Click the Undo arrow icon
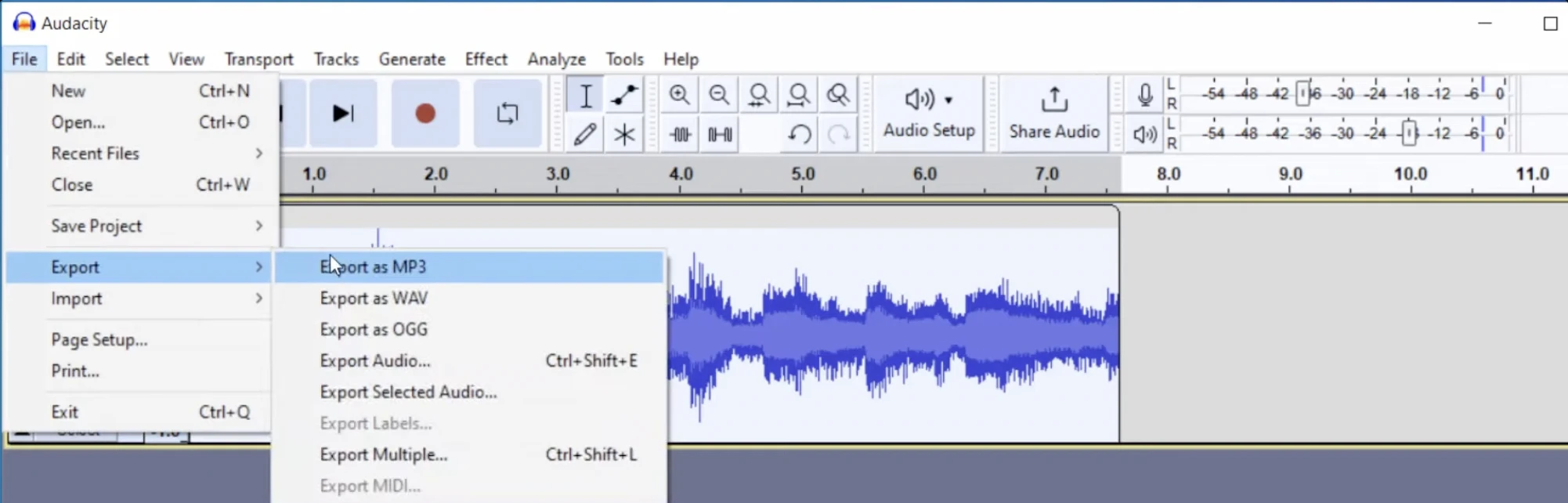 point(799,135)
